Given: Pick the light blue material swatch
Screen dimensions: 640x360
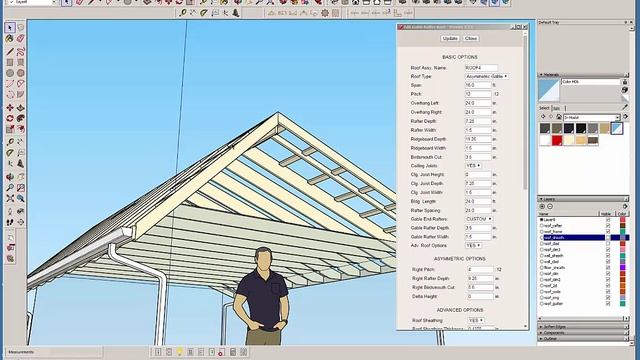Looking at the screenshot, I should [x=617, y=129].
